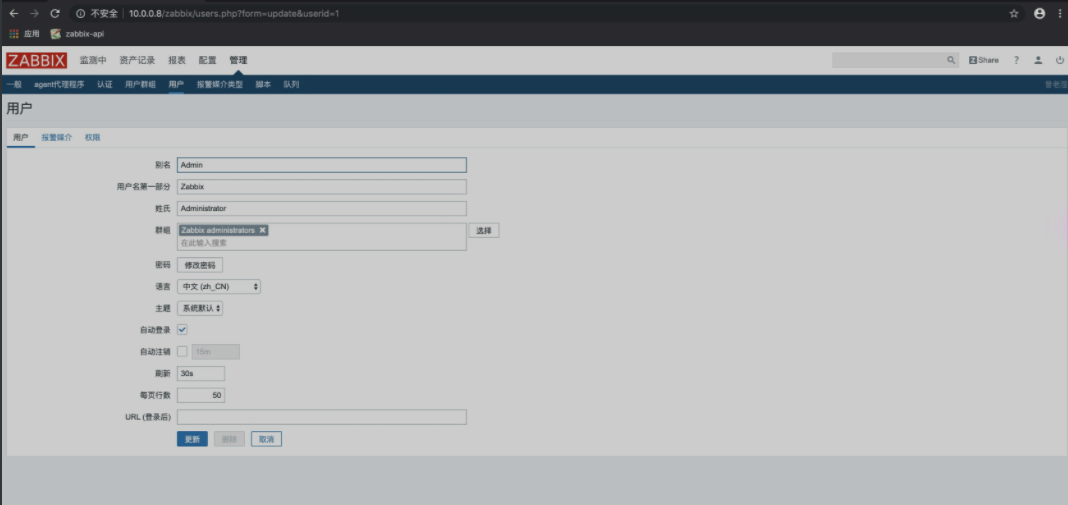1068x505 pixels.
Task: Toggle the 自动登录 checkbox
Action: click(182, 330)
